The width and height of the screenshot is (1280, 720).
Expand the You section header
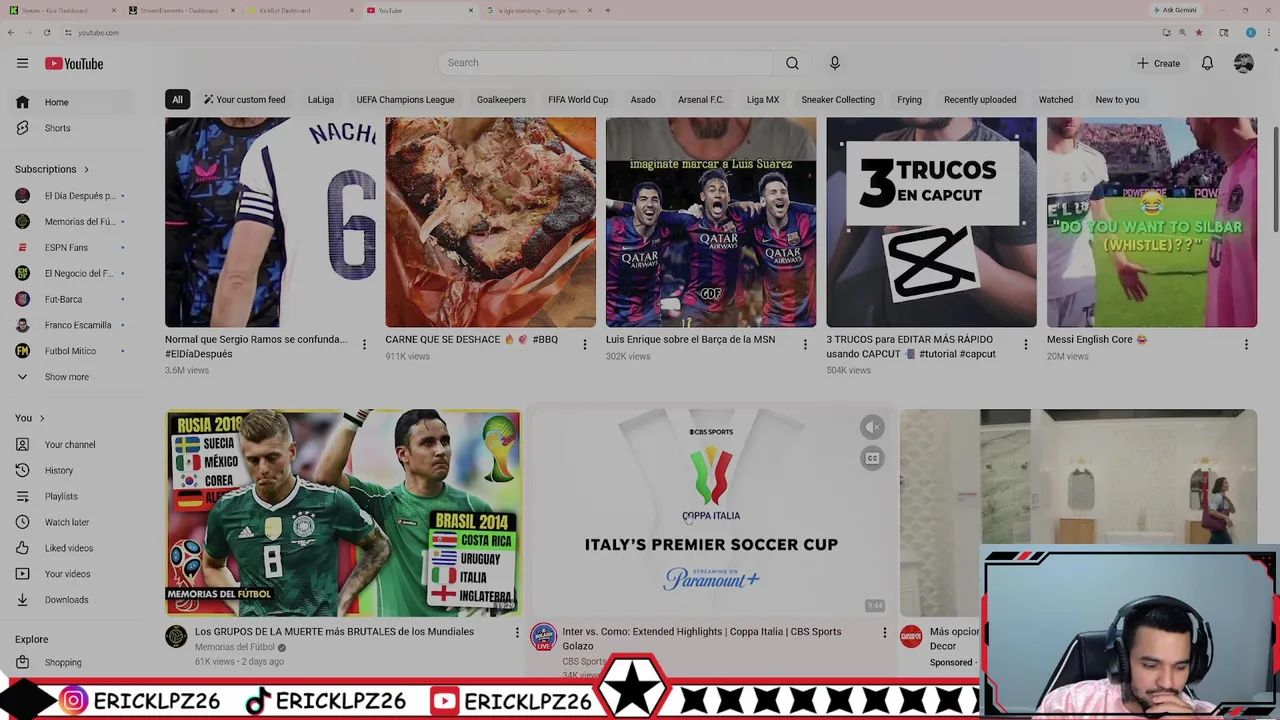30,418
